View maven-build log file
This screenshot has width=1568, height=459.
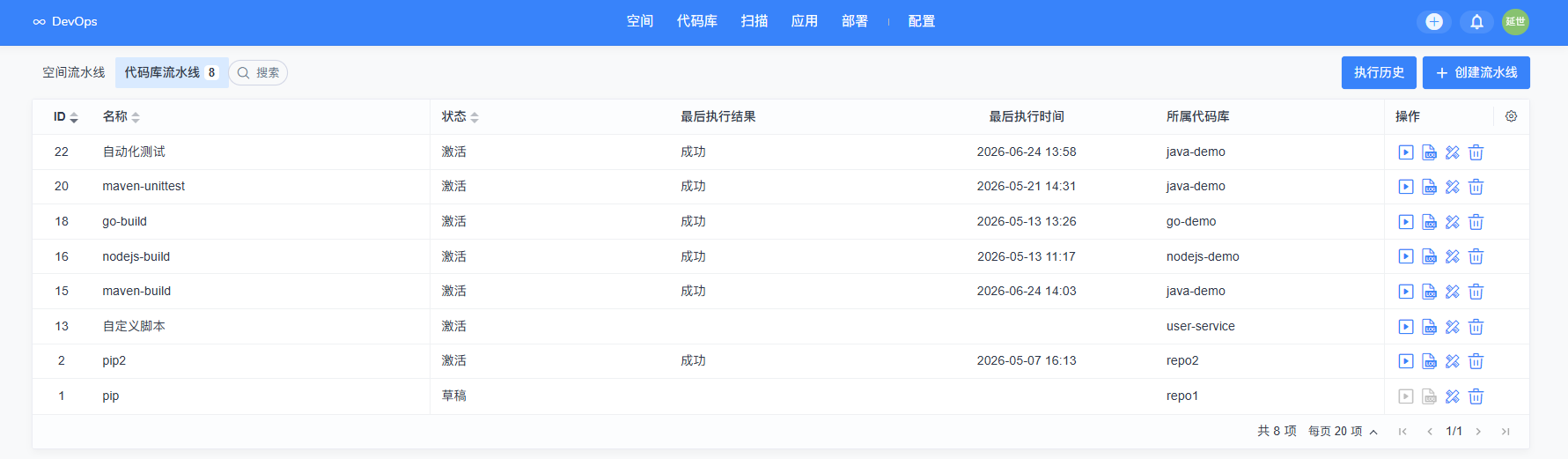[x=1430, y=292]
